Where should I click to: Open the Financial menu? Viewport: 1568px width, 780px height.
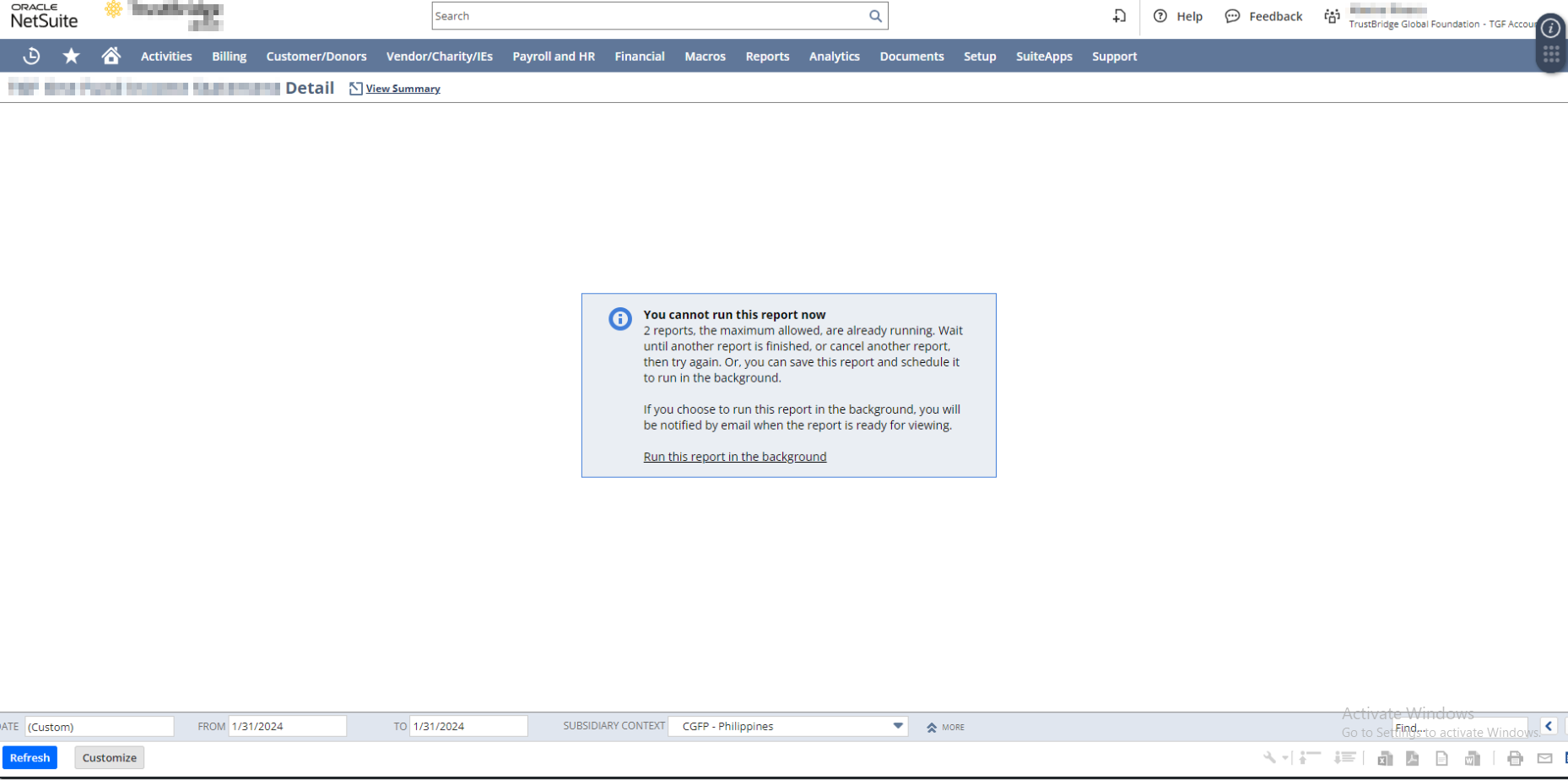pyautogui.click(x=639, y=57)
